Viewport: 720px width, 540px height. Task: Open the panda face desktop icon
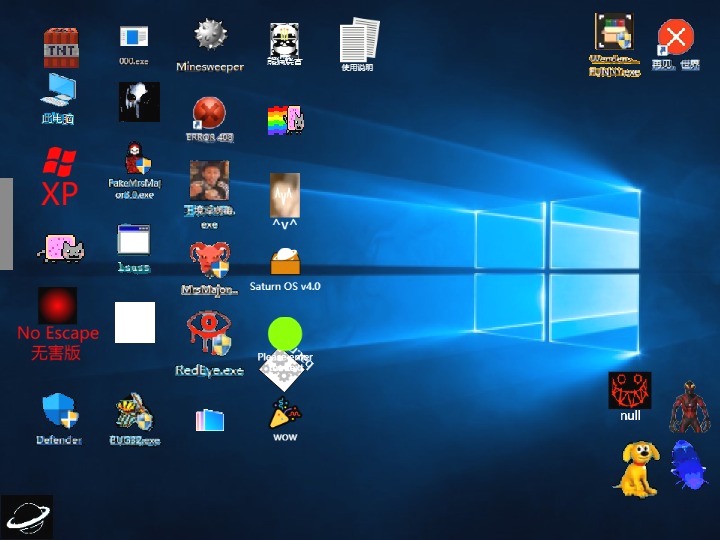[284, 44]
